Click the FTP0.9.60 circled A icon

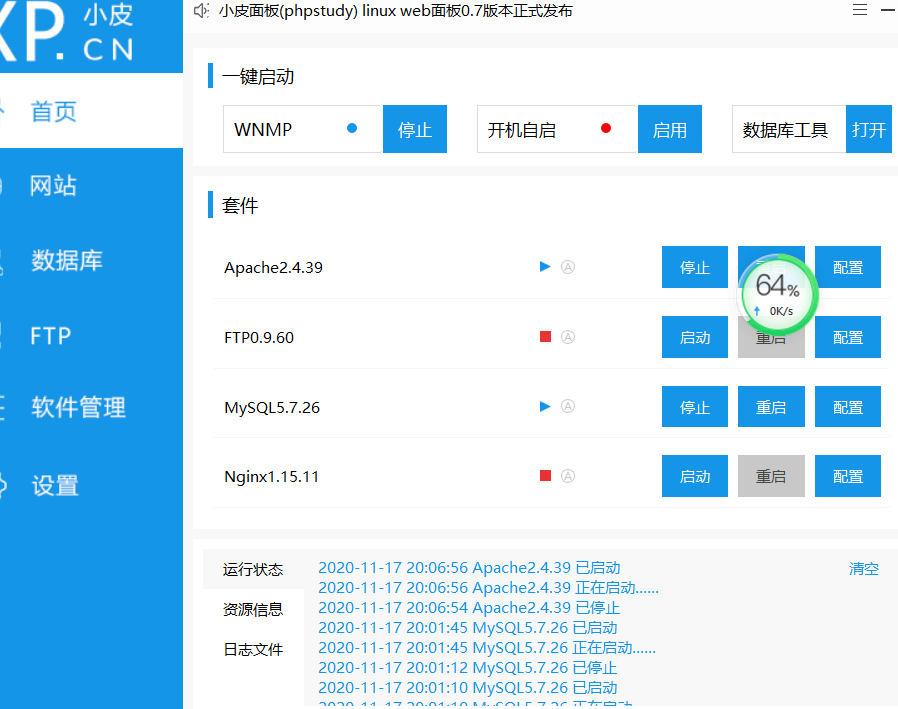pos(568,337)
